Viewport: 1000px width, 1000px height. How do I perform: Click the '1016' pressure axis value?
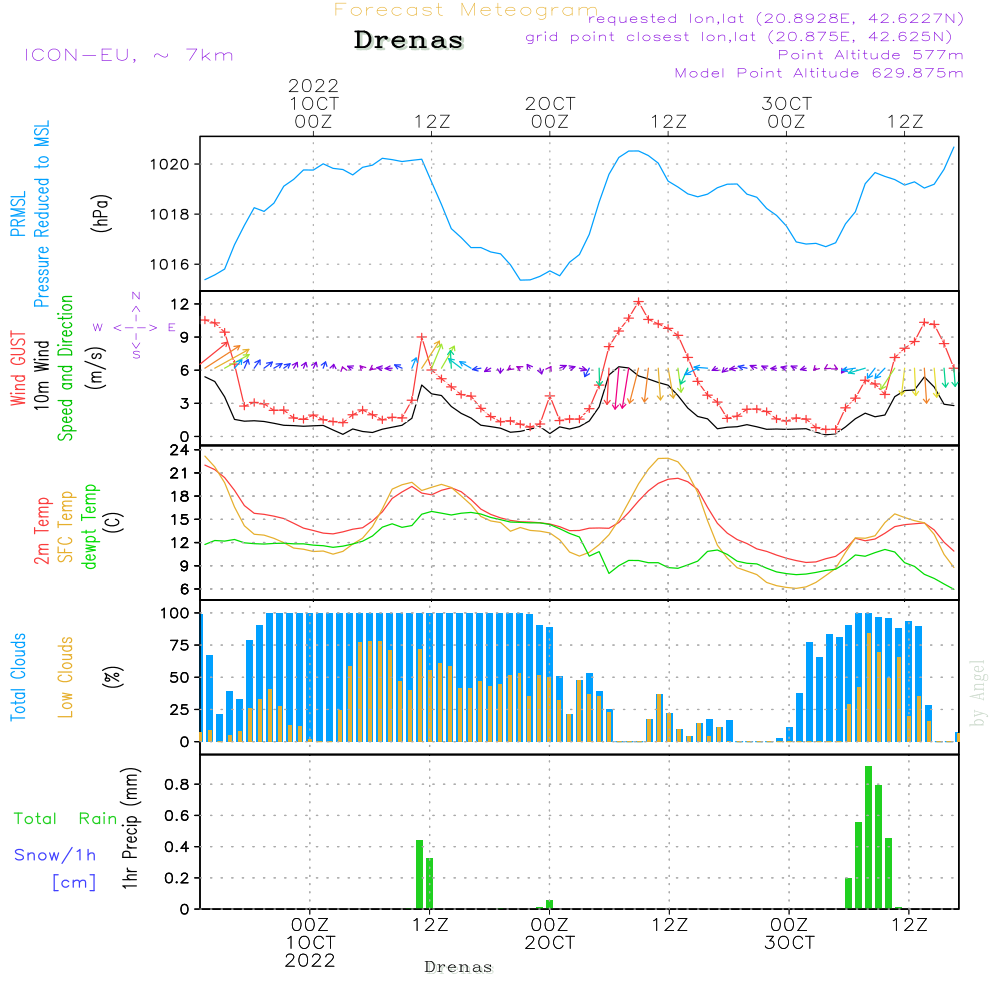[x=170, y=265]
